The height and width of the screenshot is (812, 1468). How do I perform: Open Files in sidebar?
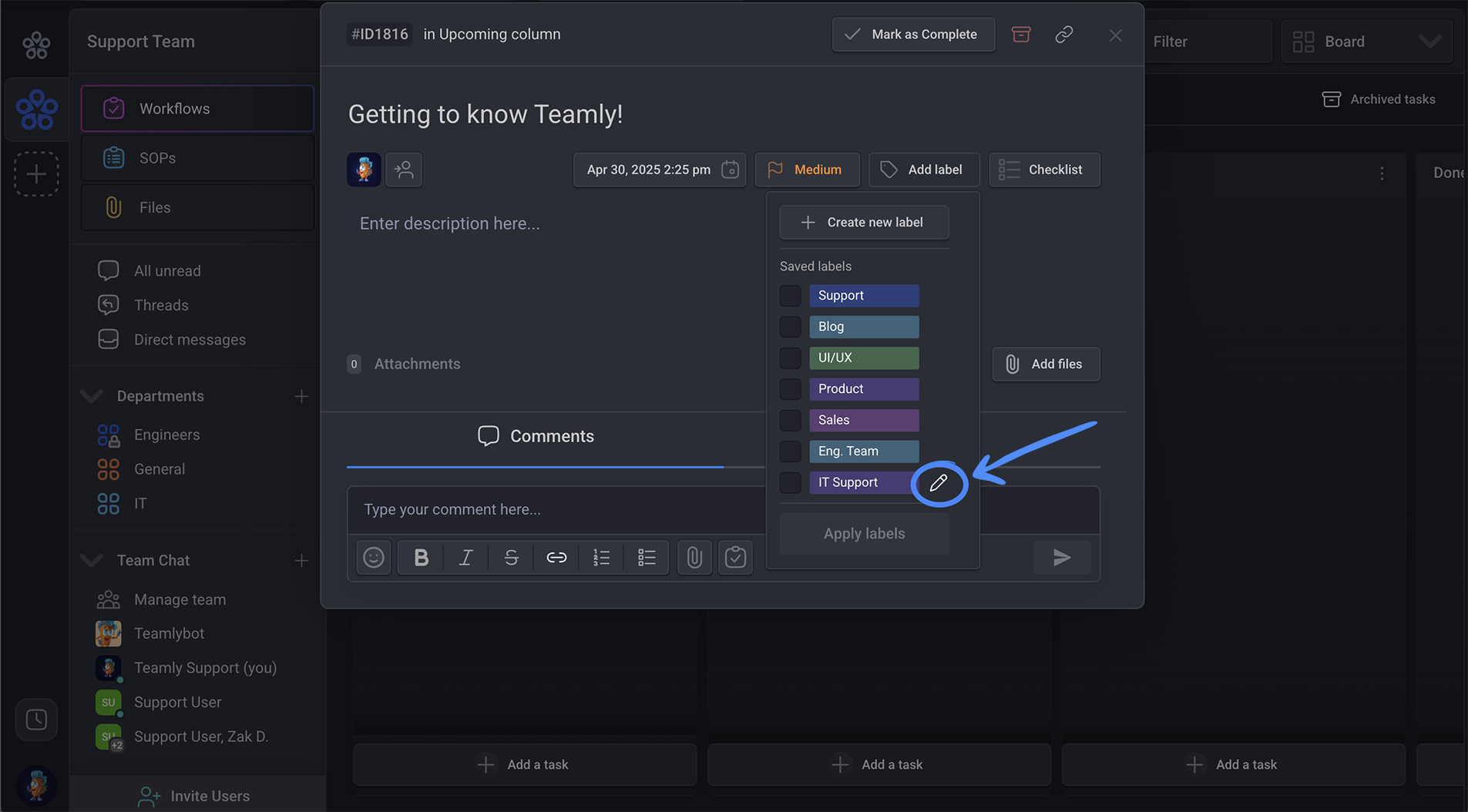tap(197, 207)
